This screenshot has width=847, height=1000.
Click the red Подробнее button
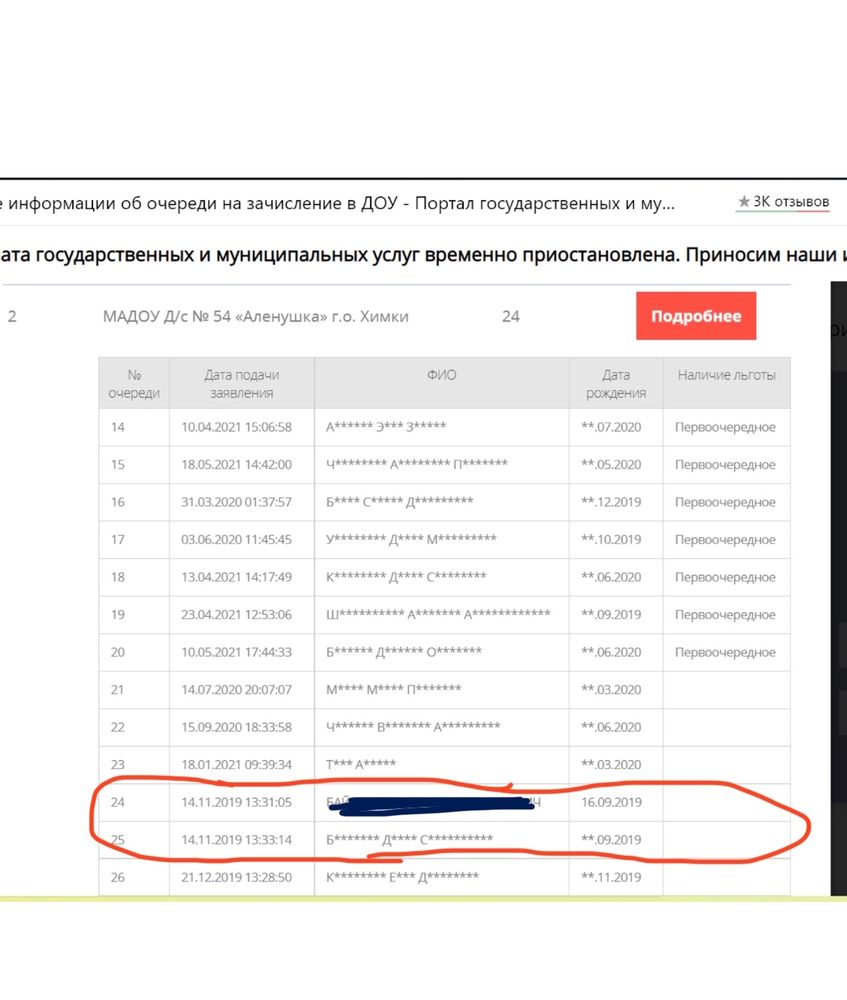click(x=696, y=315)
